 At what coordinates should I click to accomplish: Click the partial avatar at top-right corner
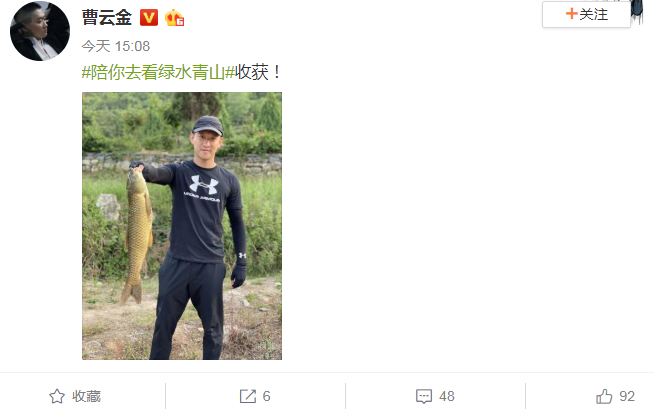pyautogui.click(x=637, y=12)
